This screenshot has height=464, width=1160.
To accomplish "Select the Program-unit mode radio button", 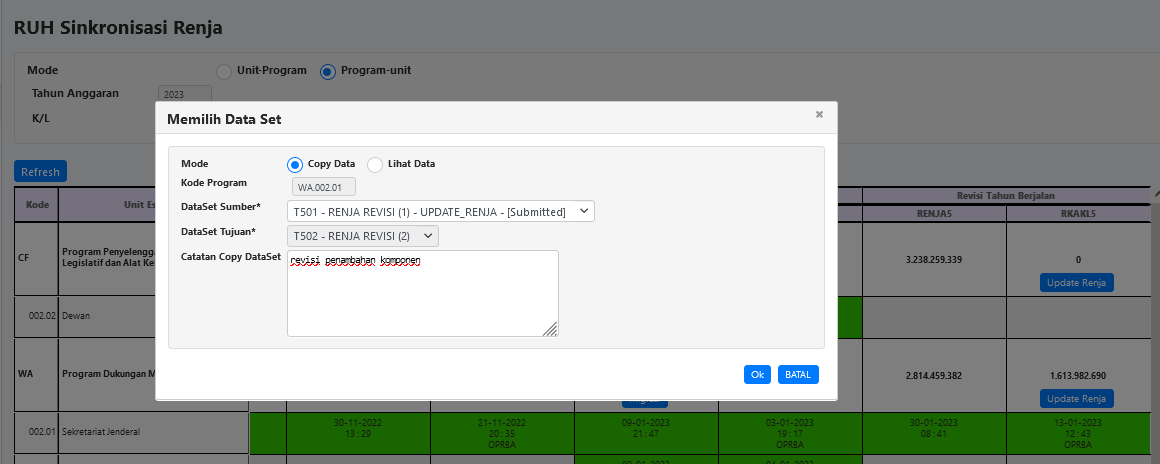I will click(x=328, y=71).
